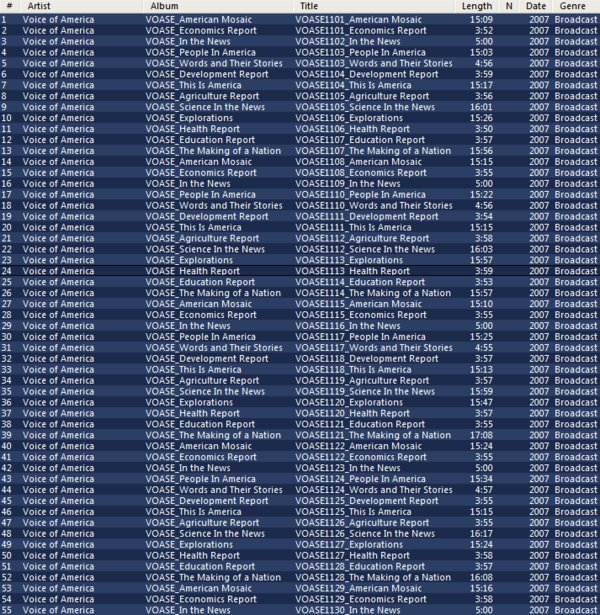Click Voice of America artist in row 20

[58, 227]
